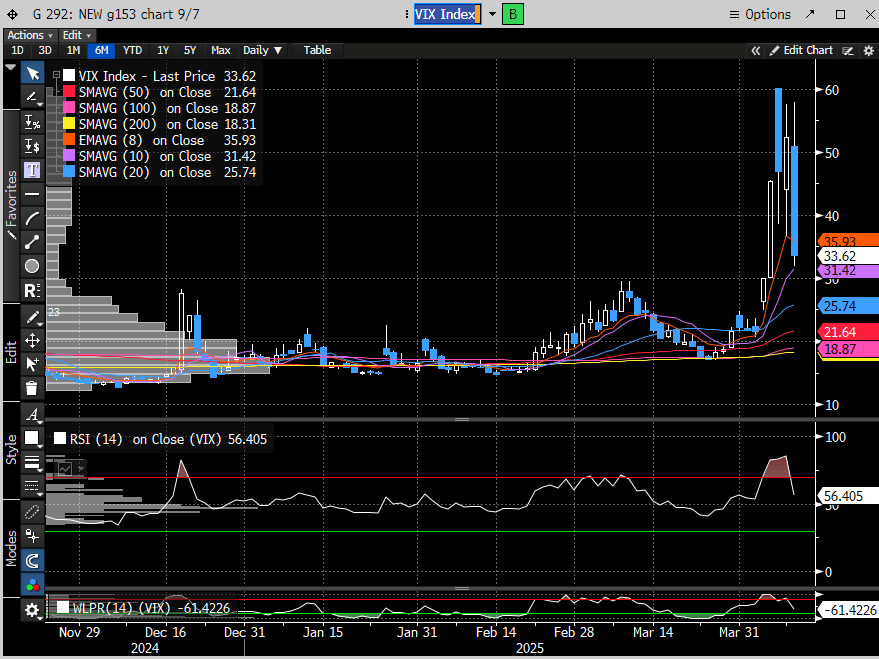This screenshot has height=659, width=879.
Task: Select the arrow pointer tool
Action: click(x=32, y=74)
